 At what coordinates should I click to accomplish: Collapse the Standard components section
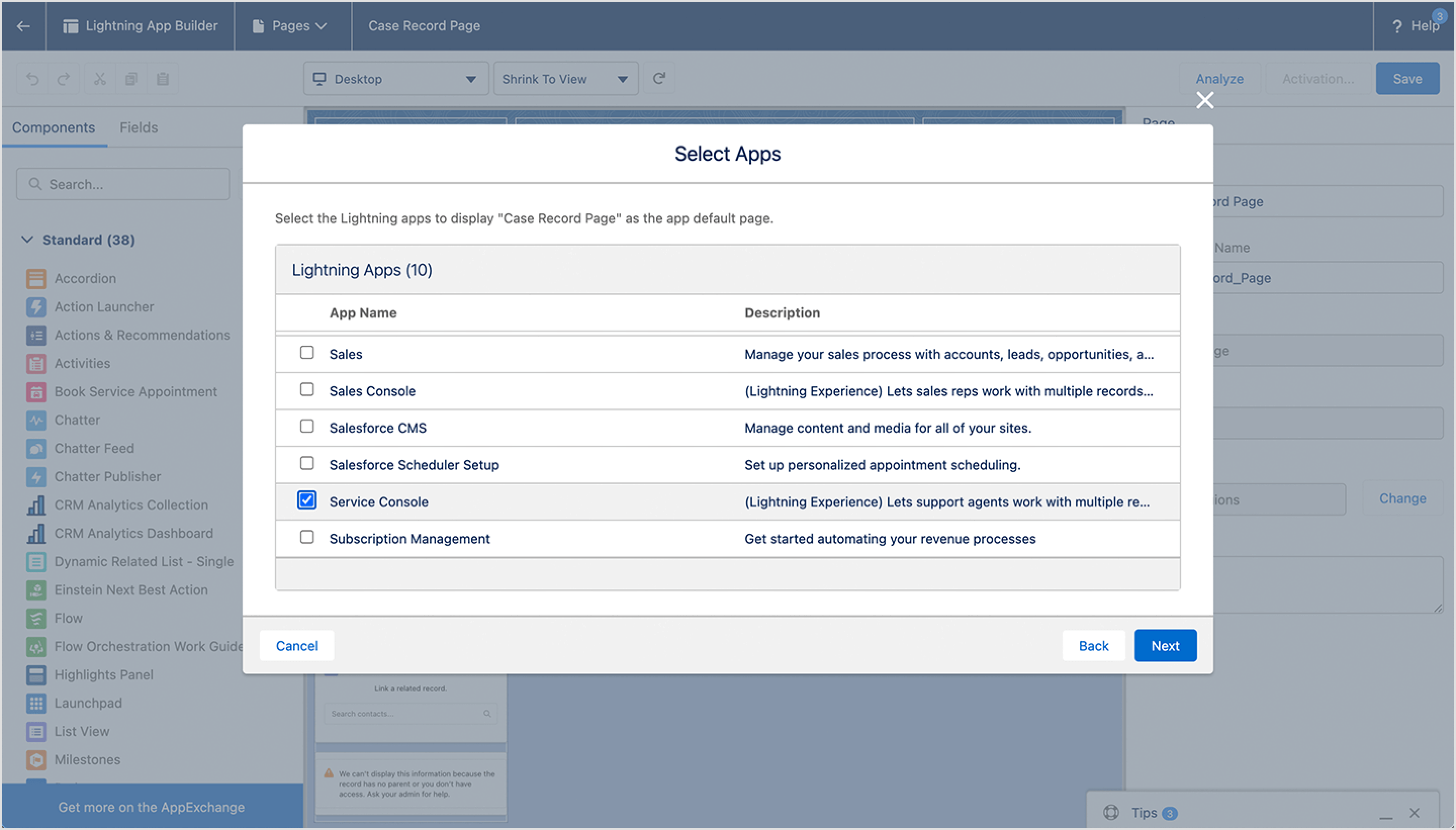28,240
